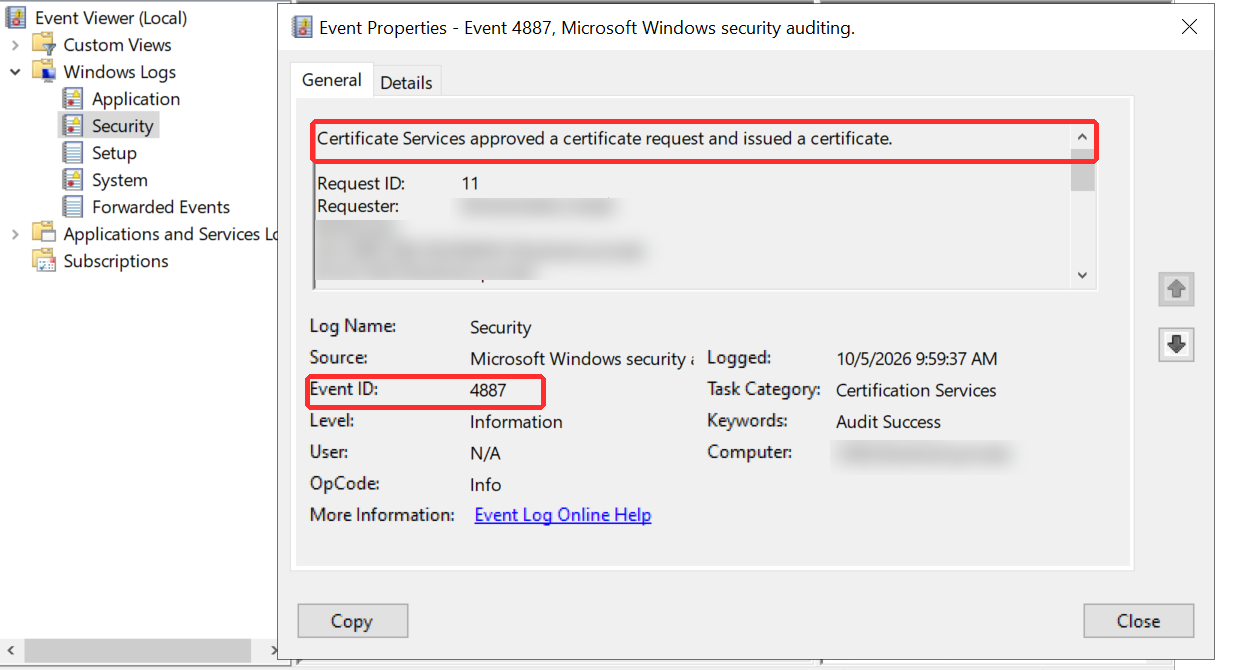Image resolution: width=1259 pixels, height=670 pixels.
Task: Click the event description text line
Action: coord(604,139)
